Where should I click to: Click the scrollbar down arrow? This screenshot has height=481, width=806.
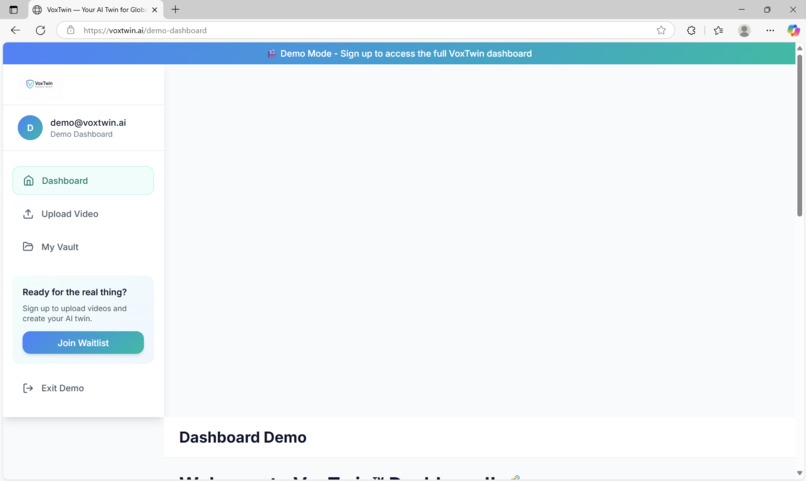coord(799,473)
